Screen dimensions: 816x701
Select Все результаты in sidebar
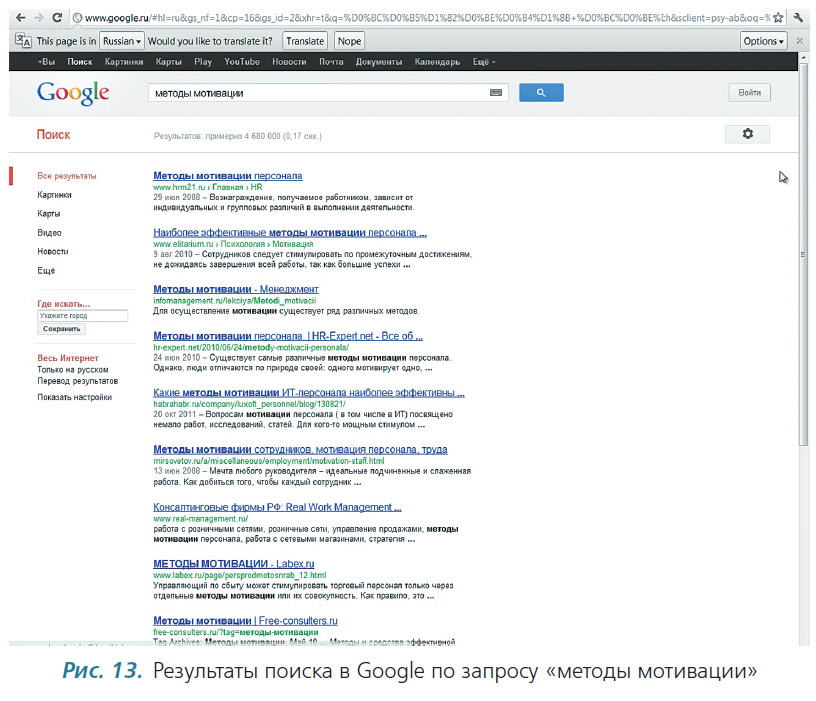coord(67,176)
